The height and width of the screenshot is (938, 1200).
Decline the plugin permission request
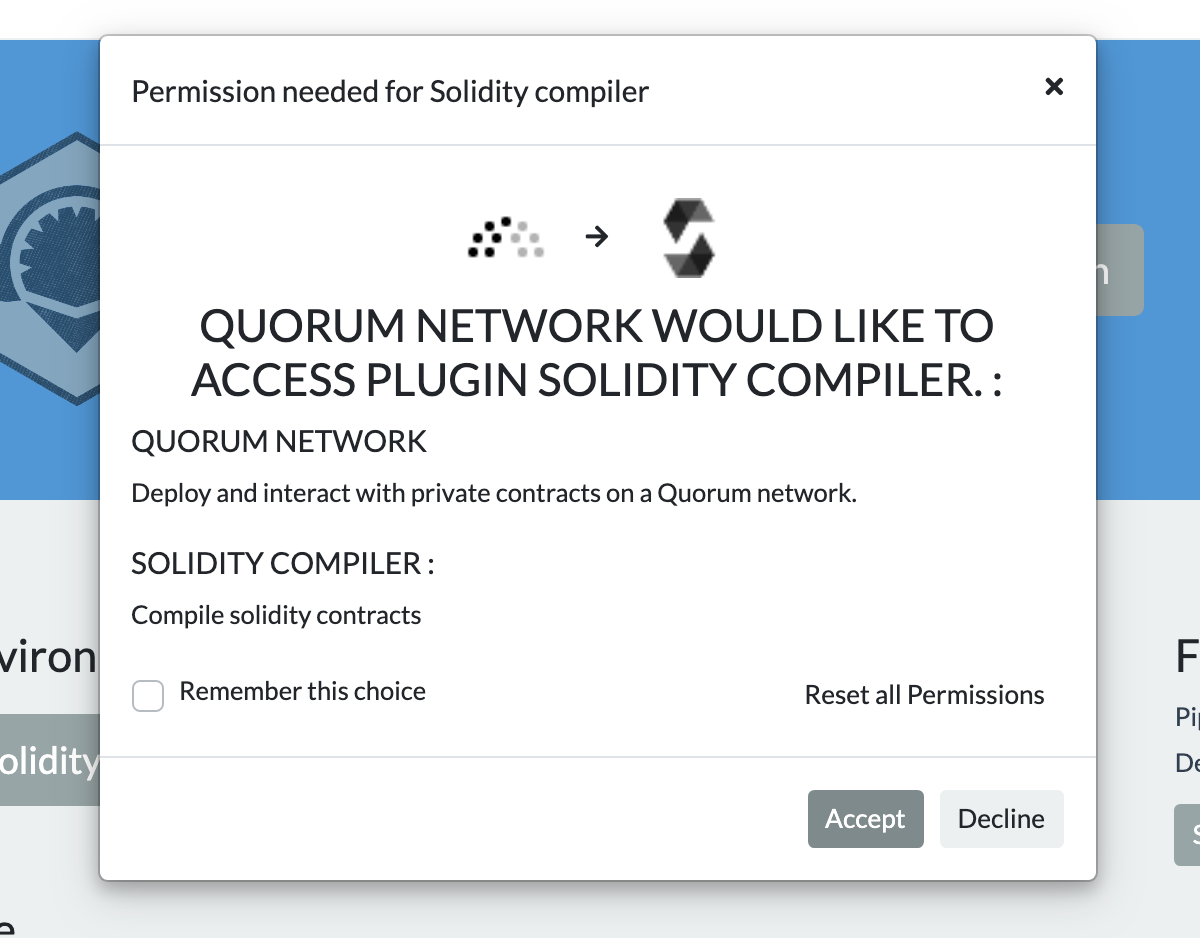pos(1001,819)
